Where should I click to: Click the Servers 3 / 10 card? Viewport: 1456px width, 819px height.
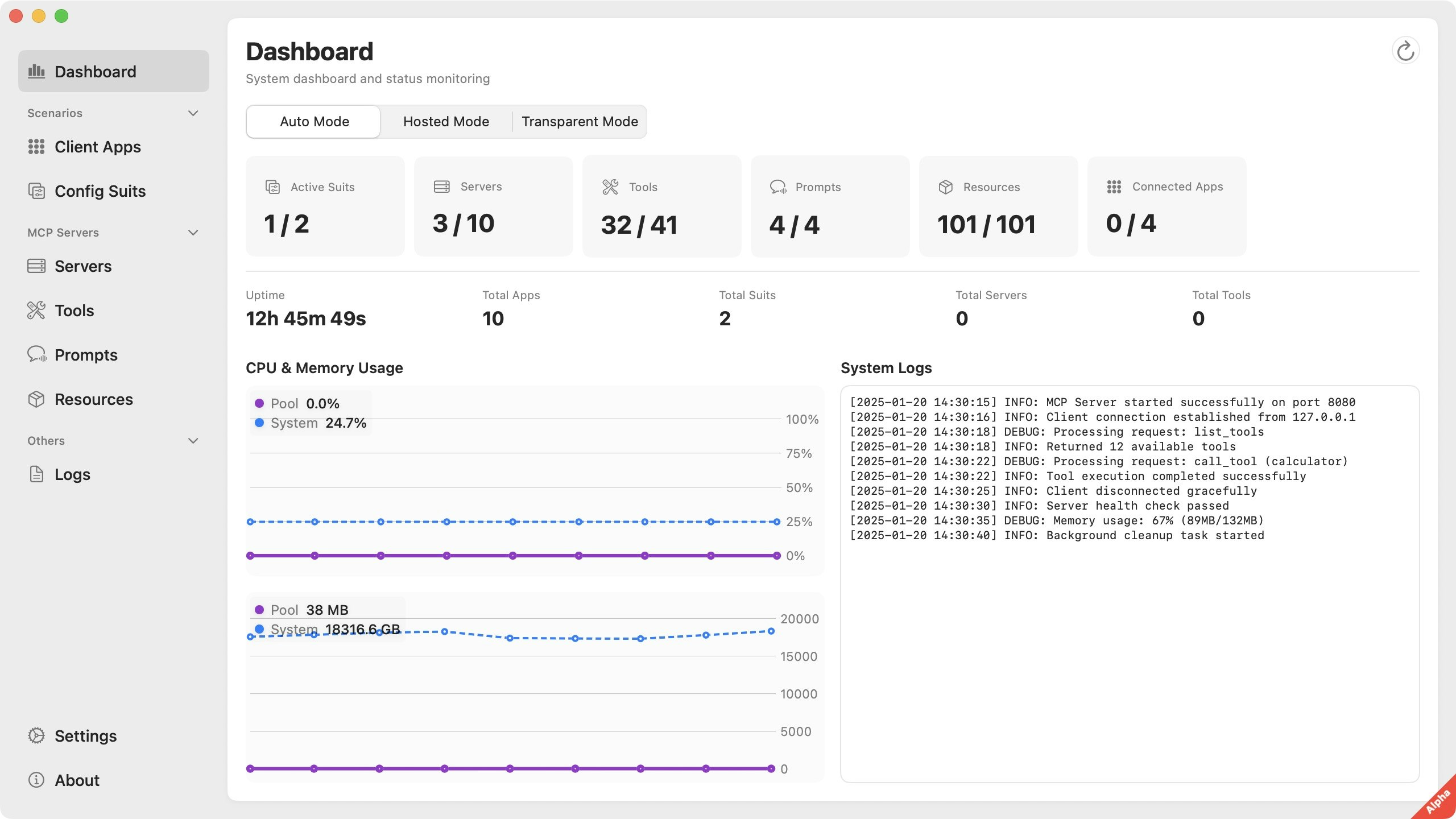pos(494,206)
